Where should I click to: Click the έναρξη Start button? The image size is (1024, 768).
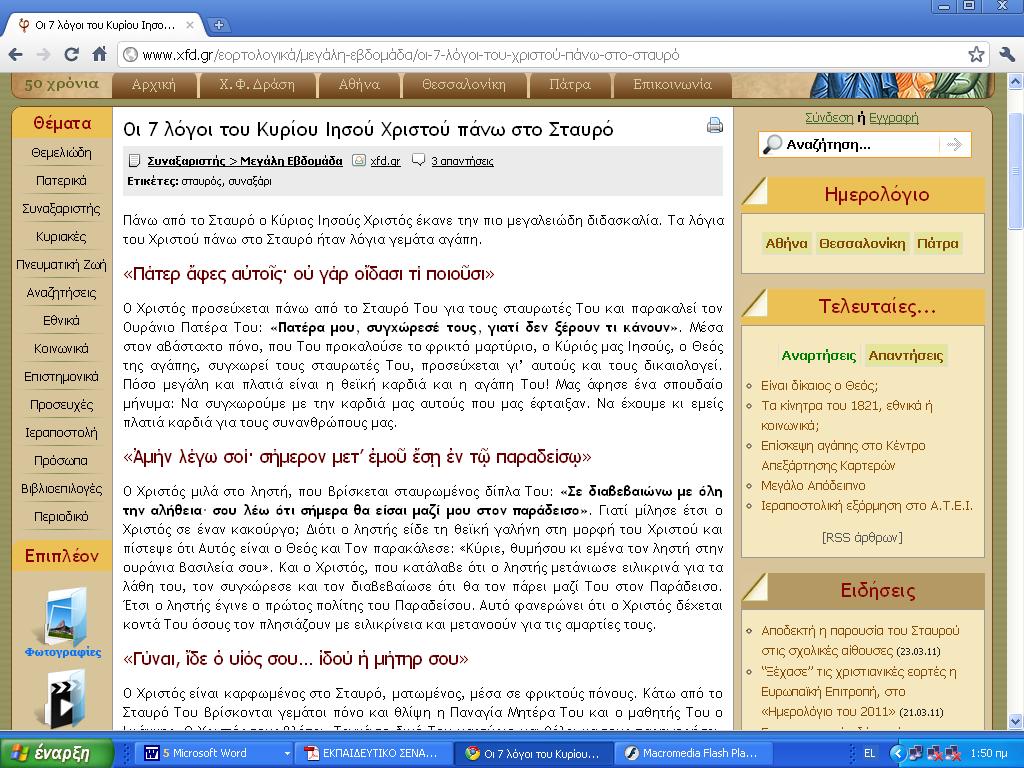(x=56, y=753)
